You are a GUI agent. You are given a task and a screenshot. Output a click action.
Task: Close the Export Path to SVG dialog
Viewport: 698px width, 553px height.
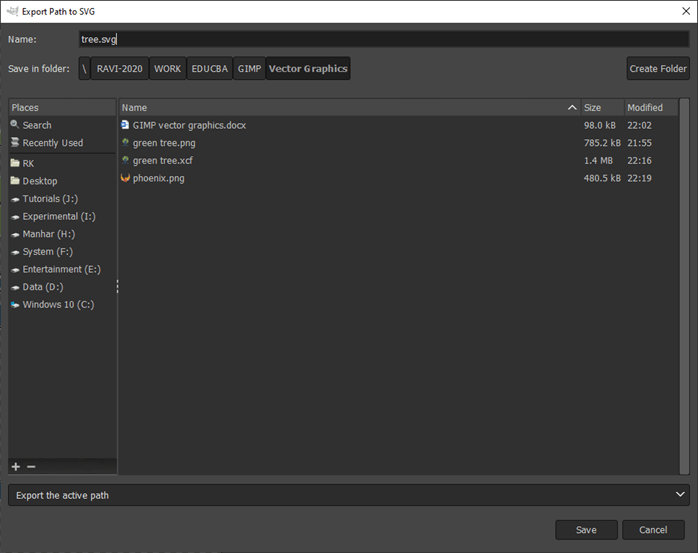point(686,11)
